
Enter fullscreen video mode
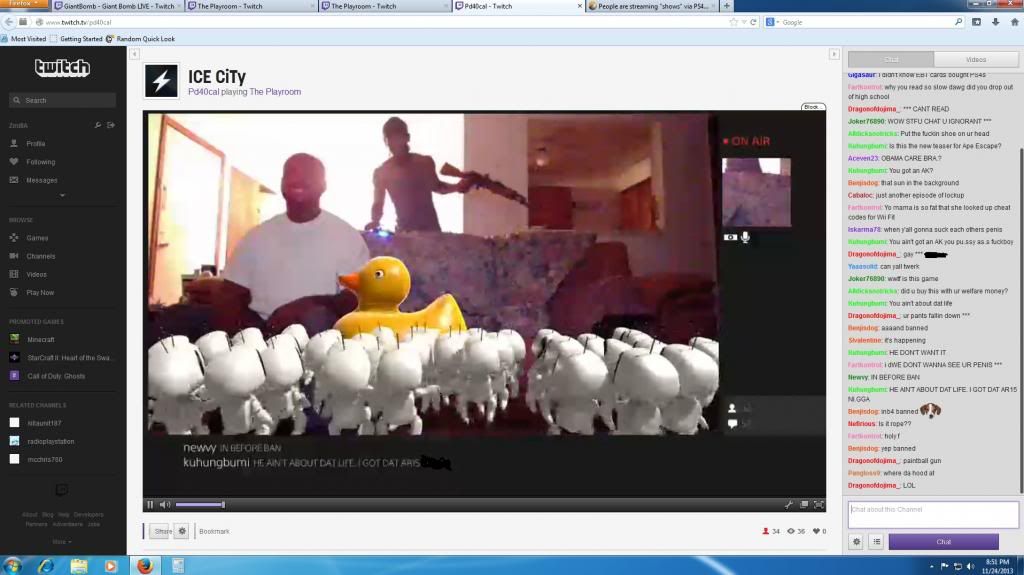coord(818,504)
